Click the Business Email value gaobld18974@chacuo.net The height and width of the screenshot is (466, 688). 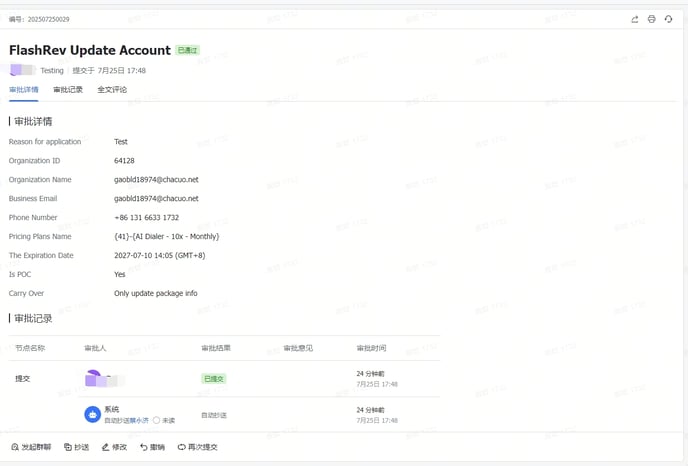tap(156, 198)
